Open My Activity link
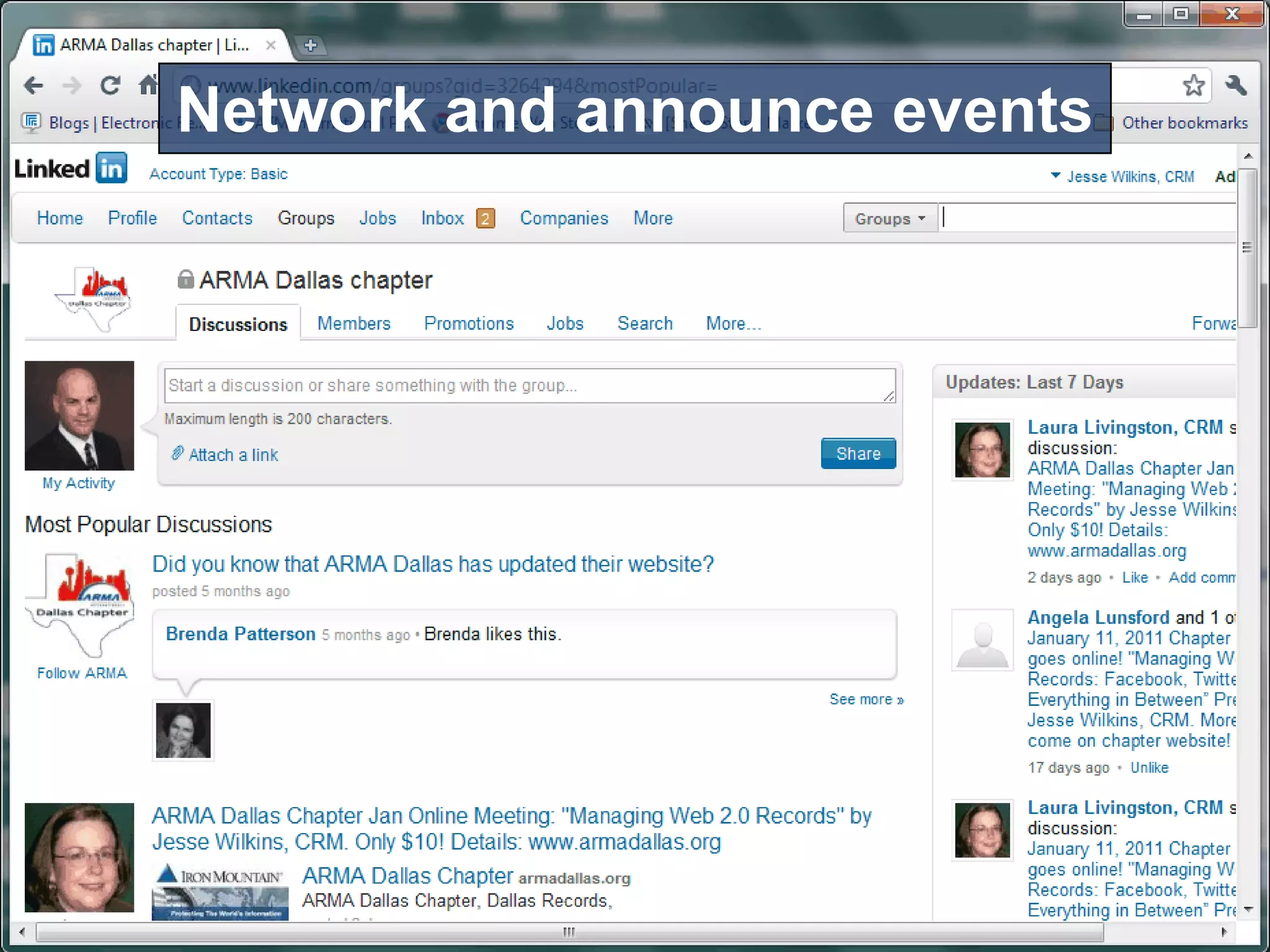 click(x=79, y=483)
